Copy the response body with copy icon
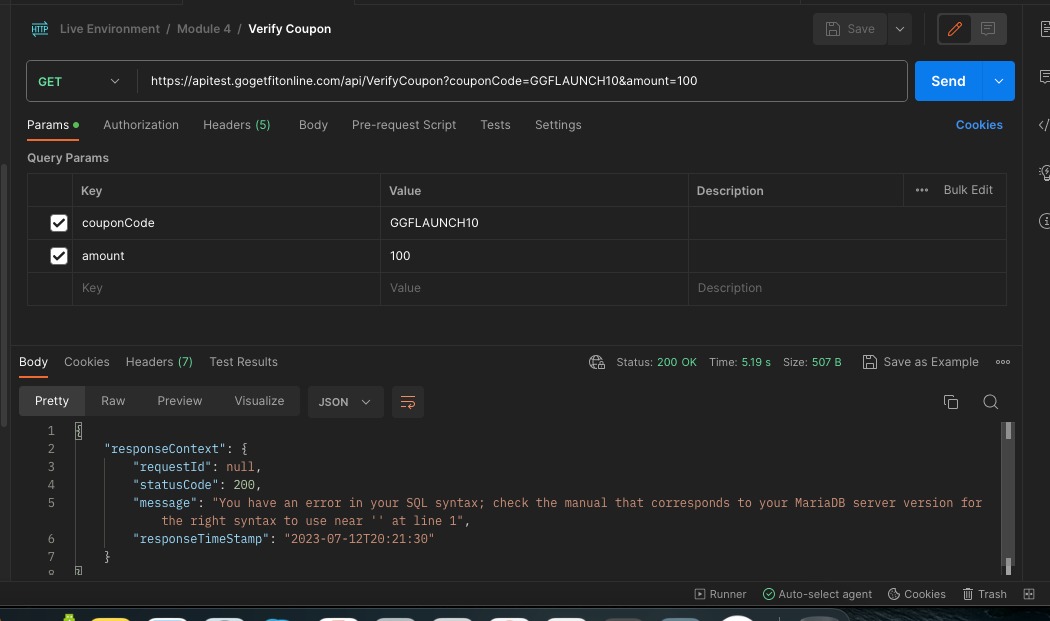1050x621 pixels. pyautogui.click(x=951, y=402)
